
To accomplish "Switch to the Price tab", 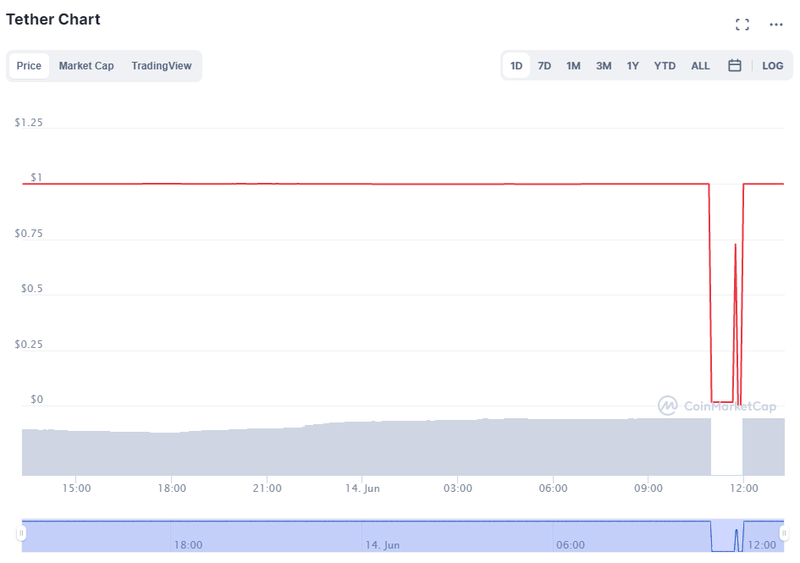I will click(x=29, y=66).
